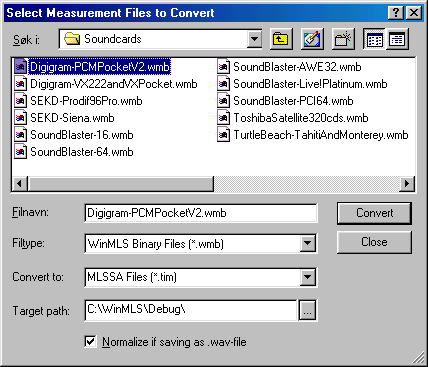Browse for target path with ellipsis button
428x367 pixels.
point(307,310)
